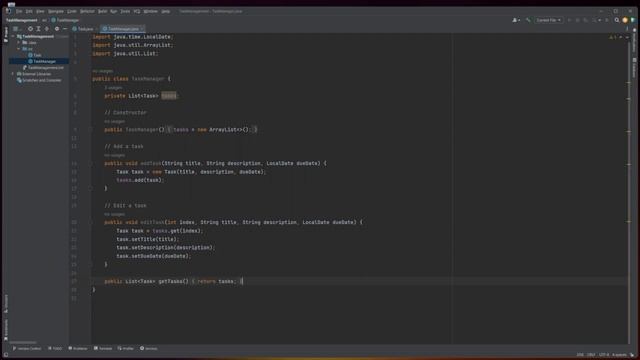Toggle the Project tool window side tab

coord(6,34)
